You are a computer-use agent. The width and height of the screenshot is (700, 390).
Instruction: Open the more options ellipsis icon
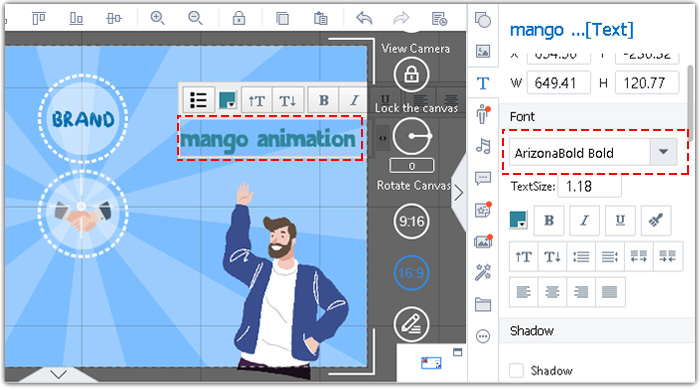click(483, 336)
